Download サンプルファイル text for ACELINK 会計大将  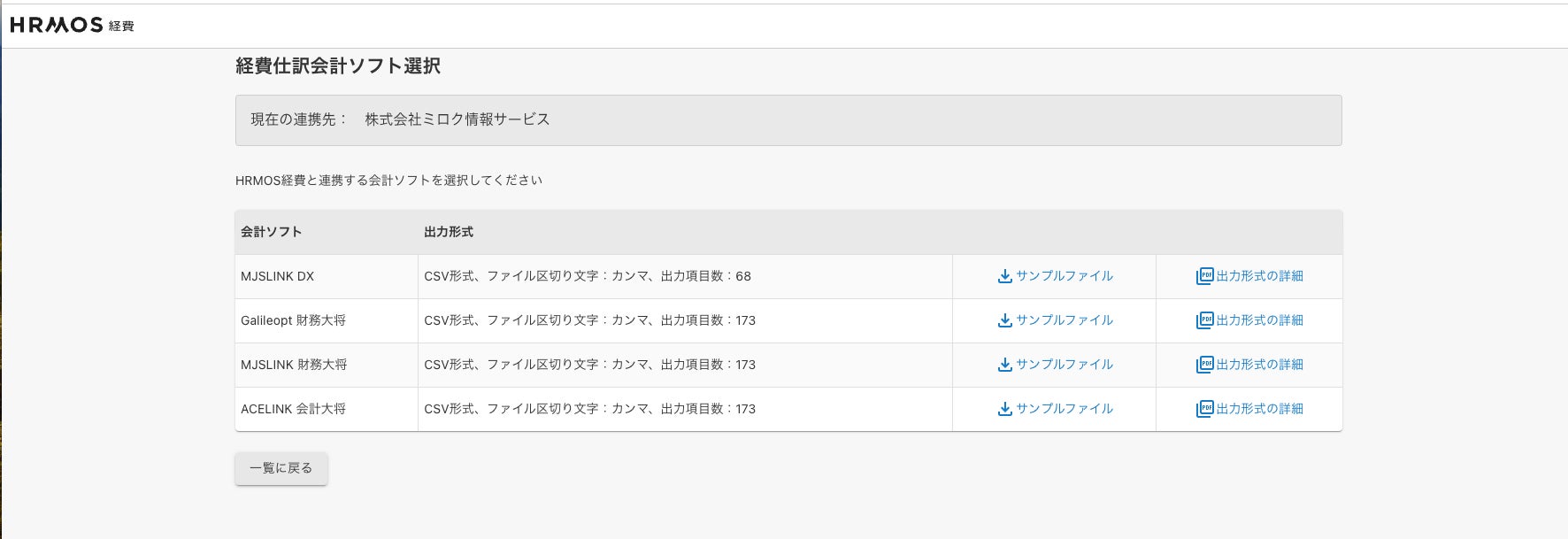(1064, 409)
